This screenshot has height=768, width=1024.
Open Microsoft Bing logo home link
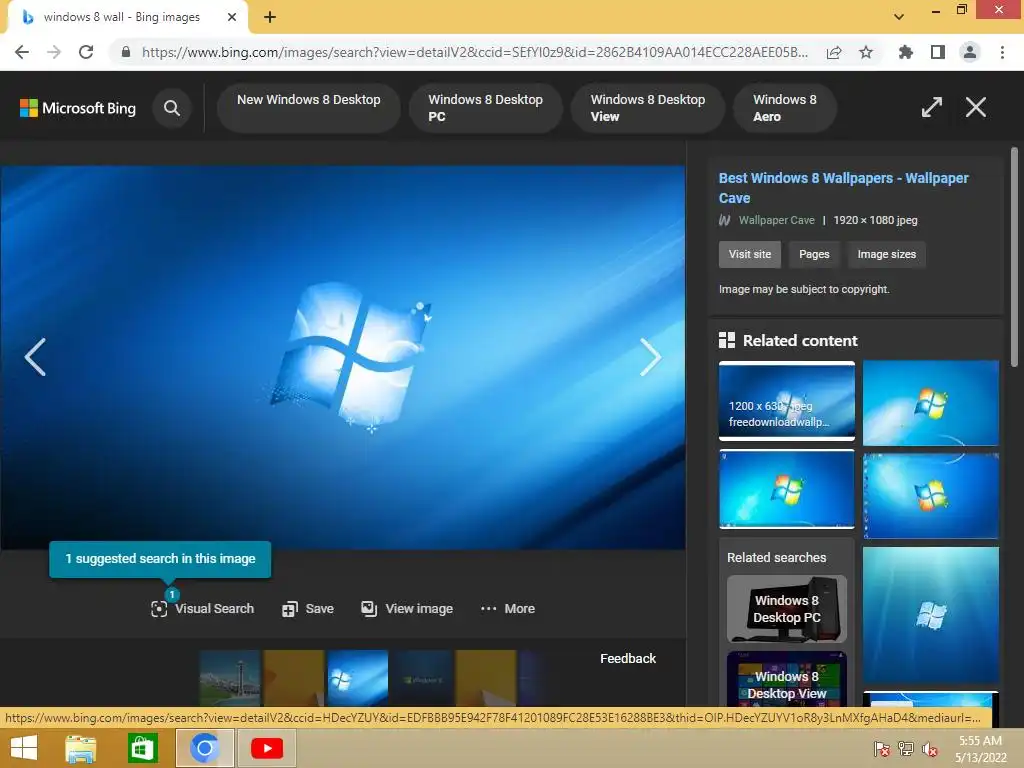(78, 108)
